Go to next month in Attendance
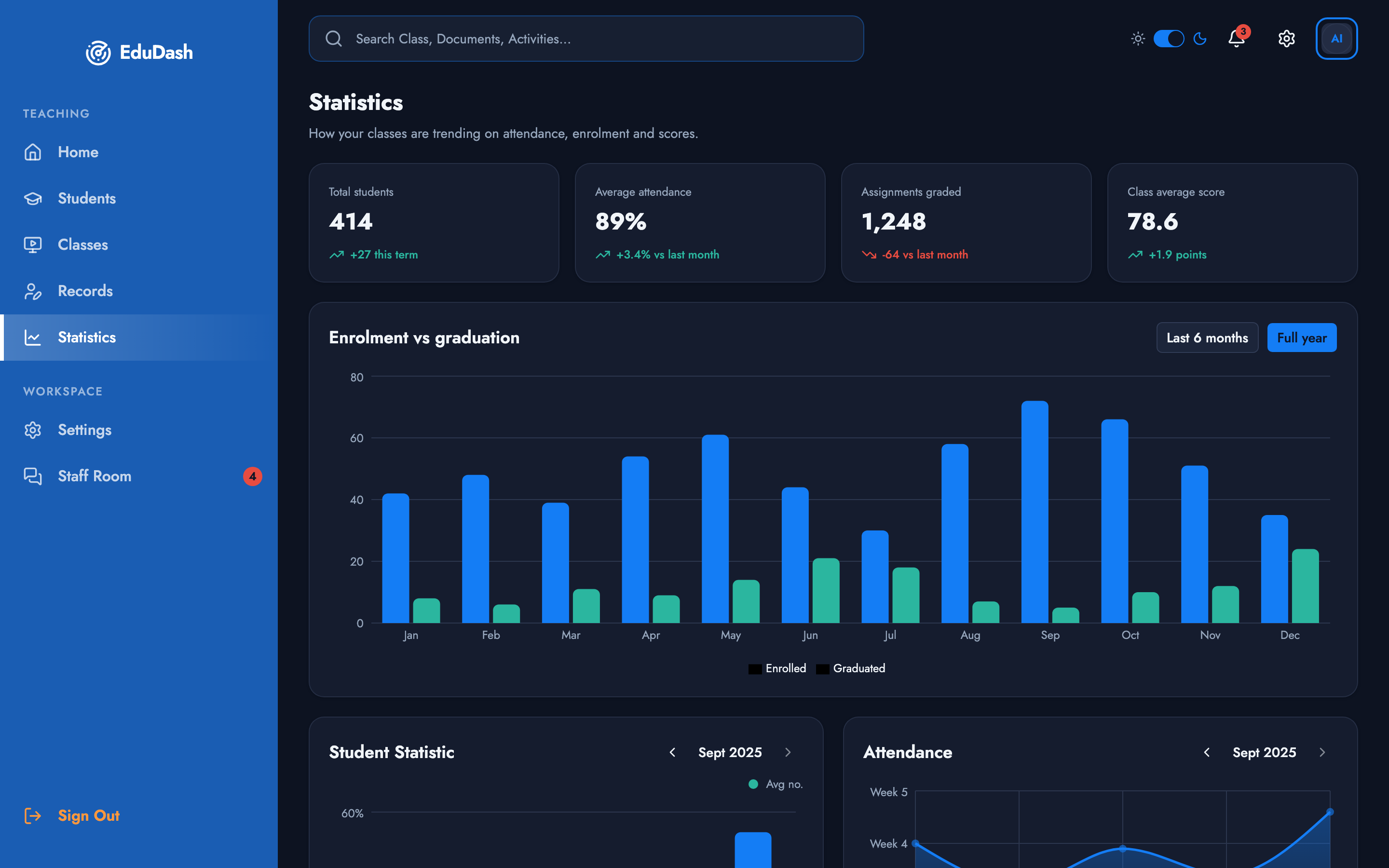 coord(1322,752)
